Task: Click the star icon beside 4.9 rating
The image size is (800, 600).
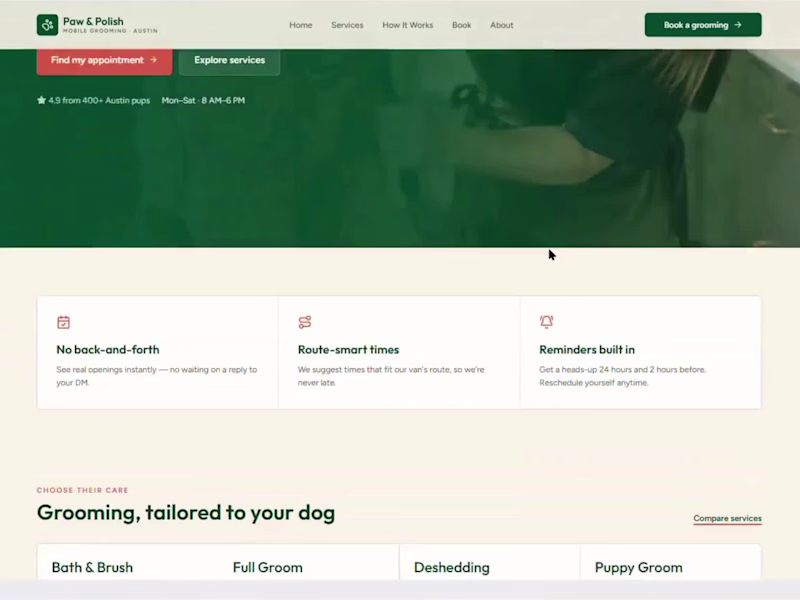Action: click(41, 100)
